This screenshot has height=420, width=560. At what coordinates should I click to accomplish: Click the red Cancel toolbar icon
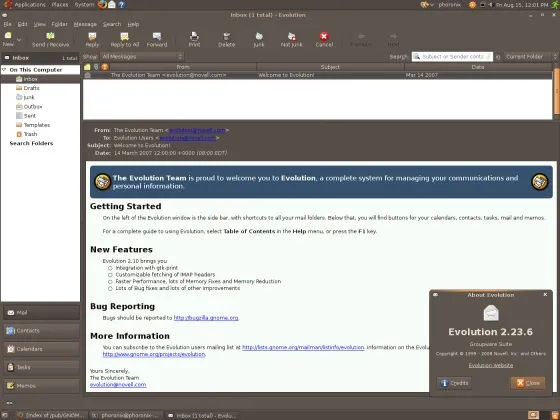tap(324, 36)
